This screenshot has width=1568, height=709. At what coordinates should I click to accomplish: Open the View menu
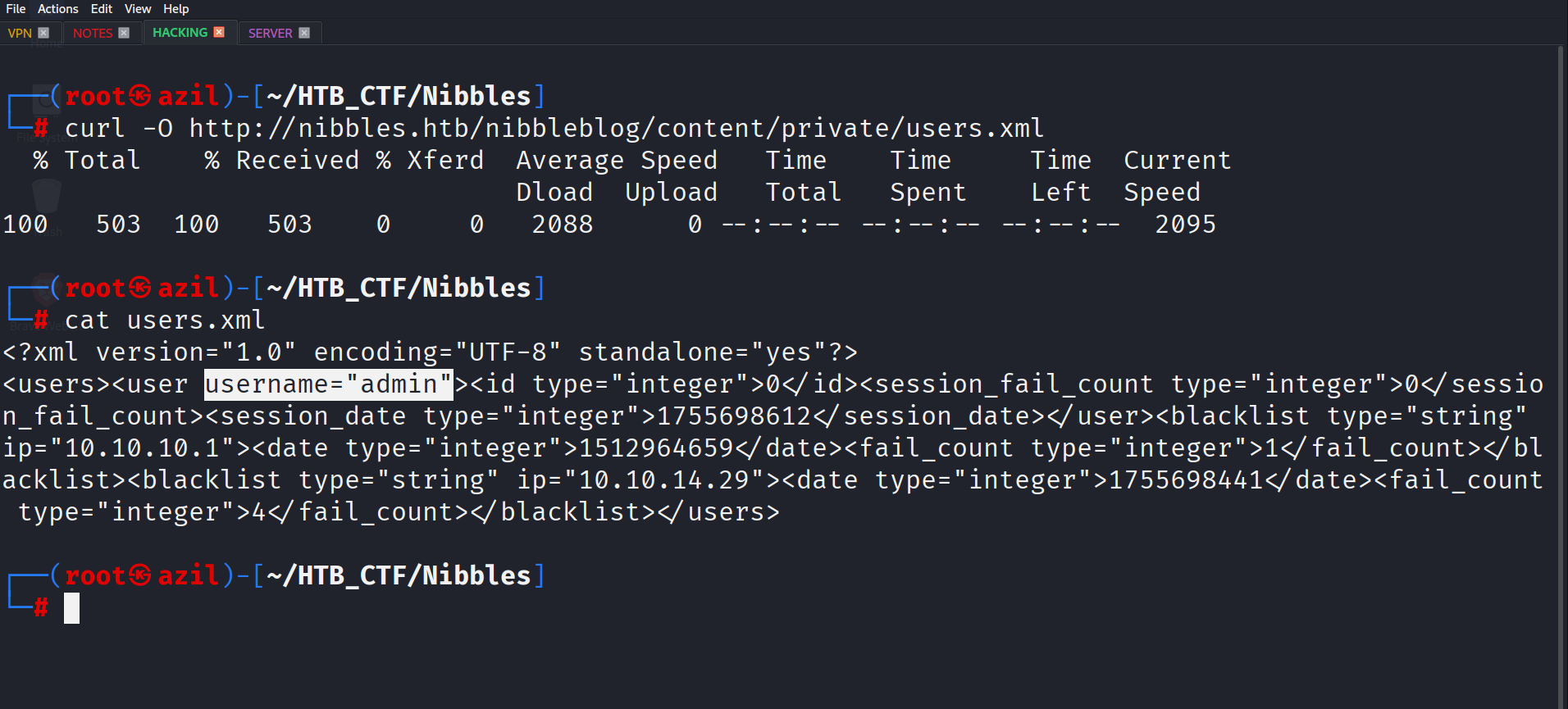(138, 9)
